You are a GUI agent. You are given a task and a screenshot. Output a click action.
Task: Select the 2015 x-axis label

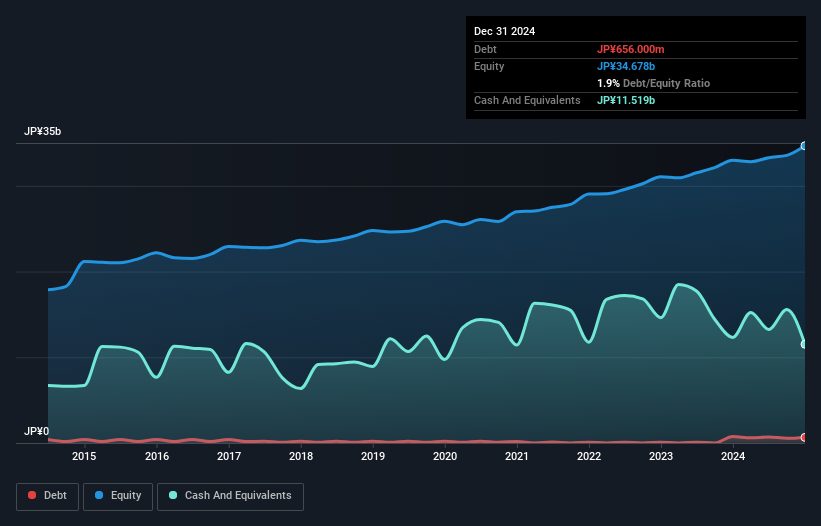tap(84, 456)
